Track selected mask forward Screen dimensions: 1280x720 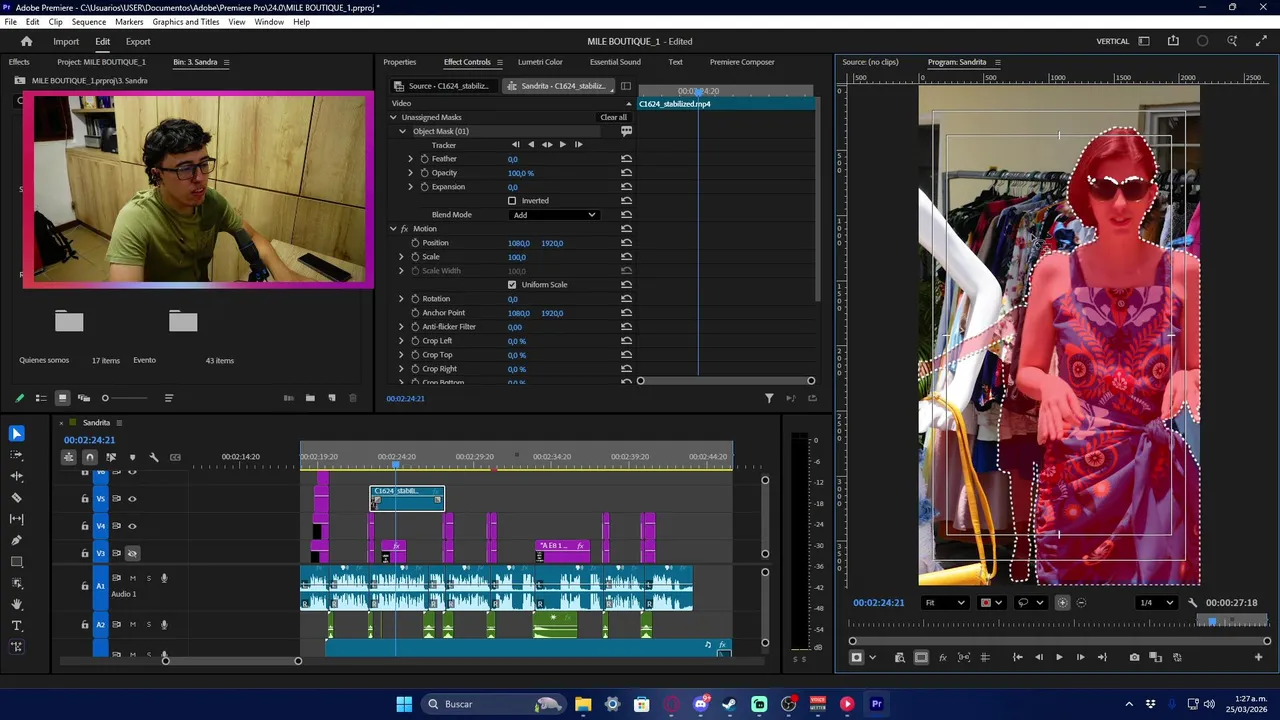click(x=562, y=145)
